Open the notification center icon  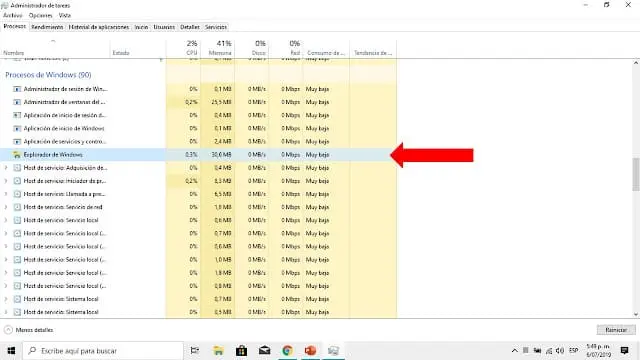point(624,350)
